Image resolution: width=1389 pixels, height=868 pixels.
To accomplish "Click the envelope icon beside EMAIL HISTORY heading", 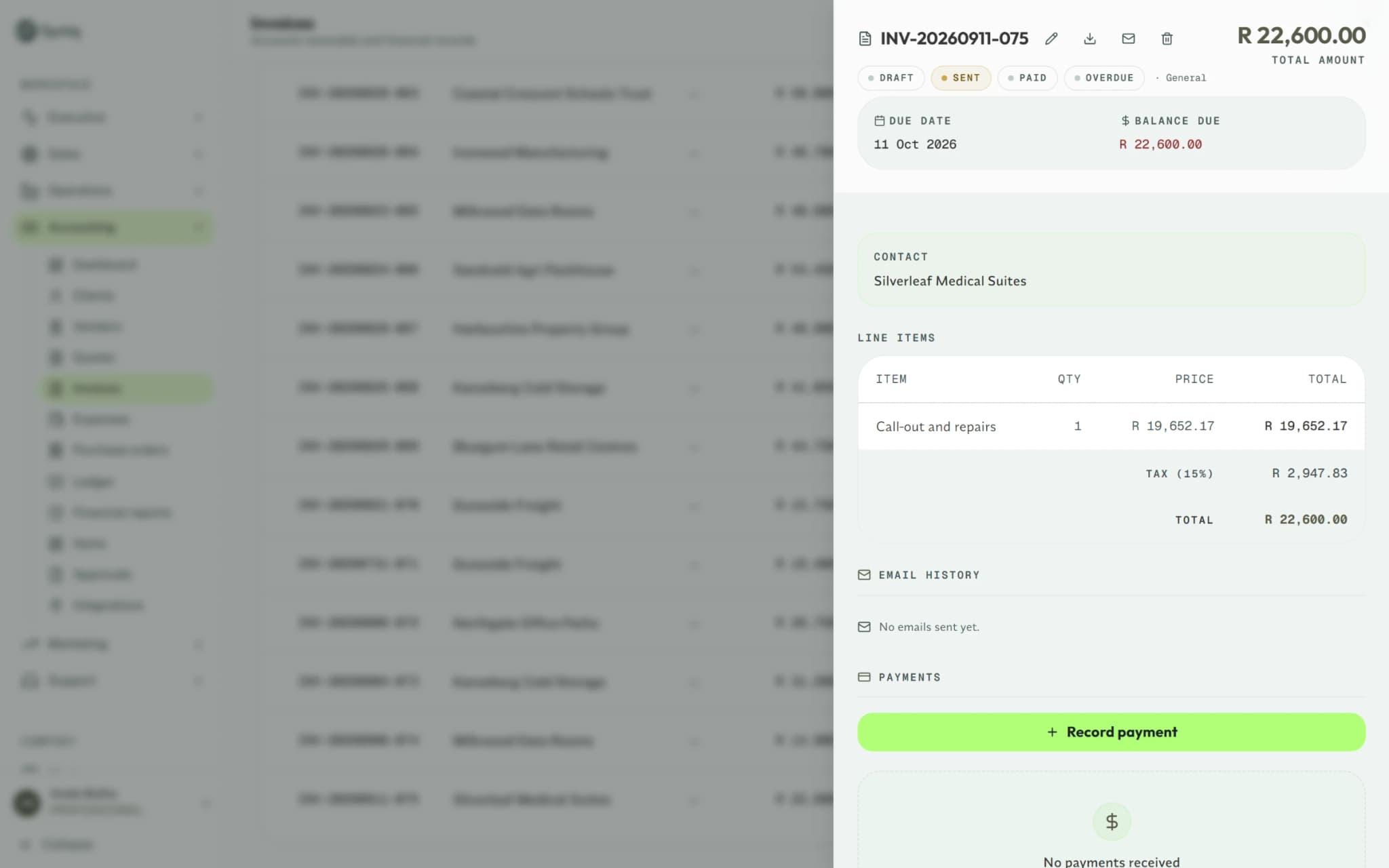I will point(864,575).
